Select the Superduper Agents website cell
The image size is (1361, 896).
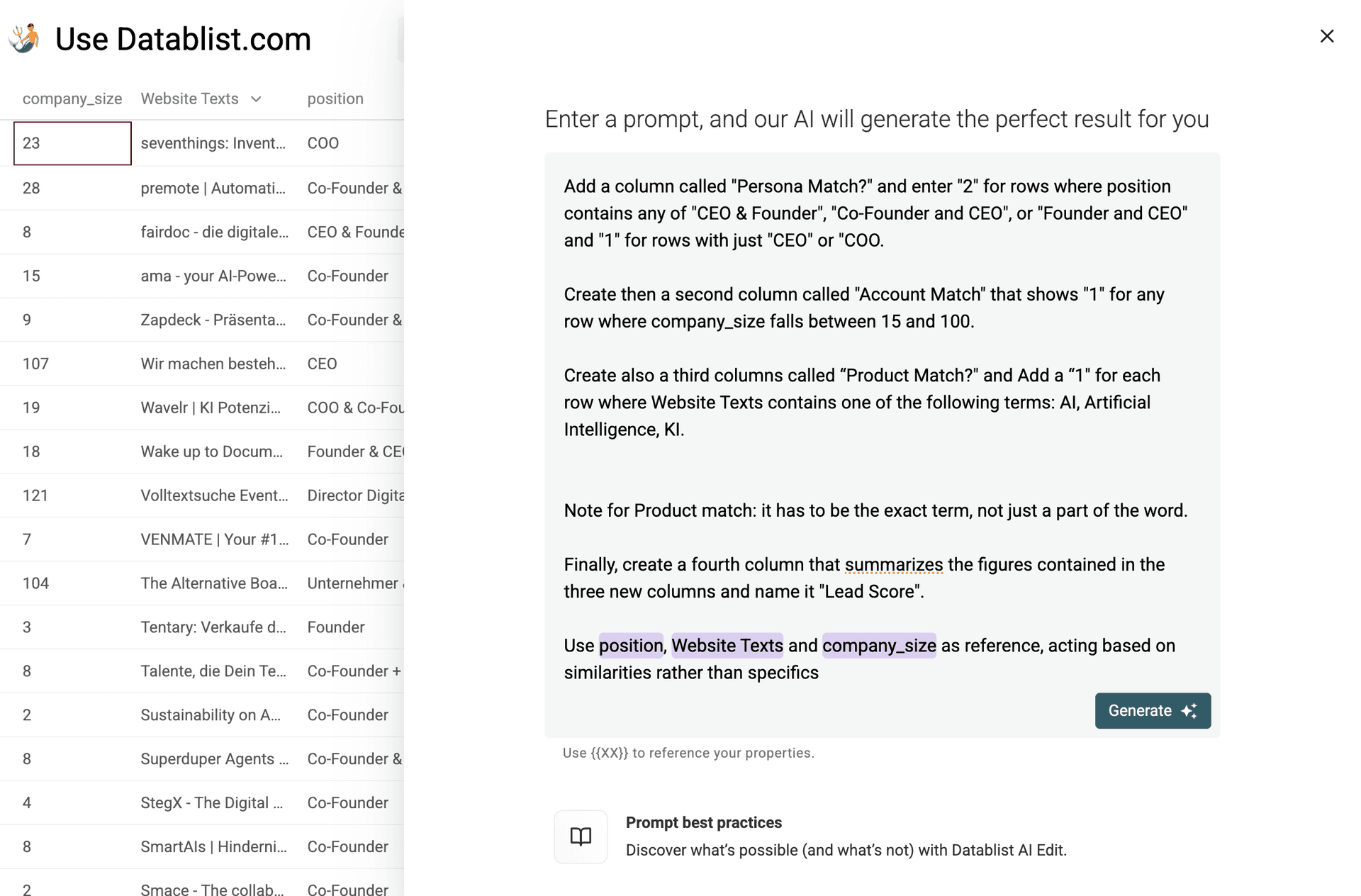tap(214, 759)
